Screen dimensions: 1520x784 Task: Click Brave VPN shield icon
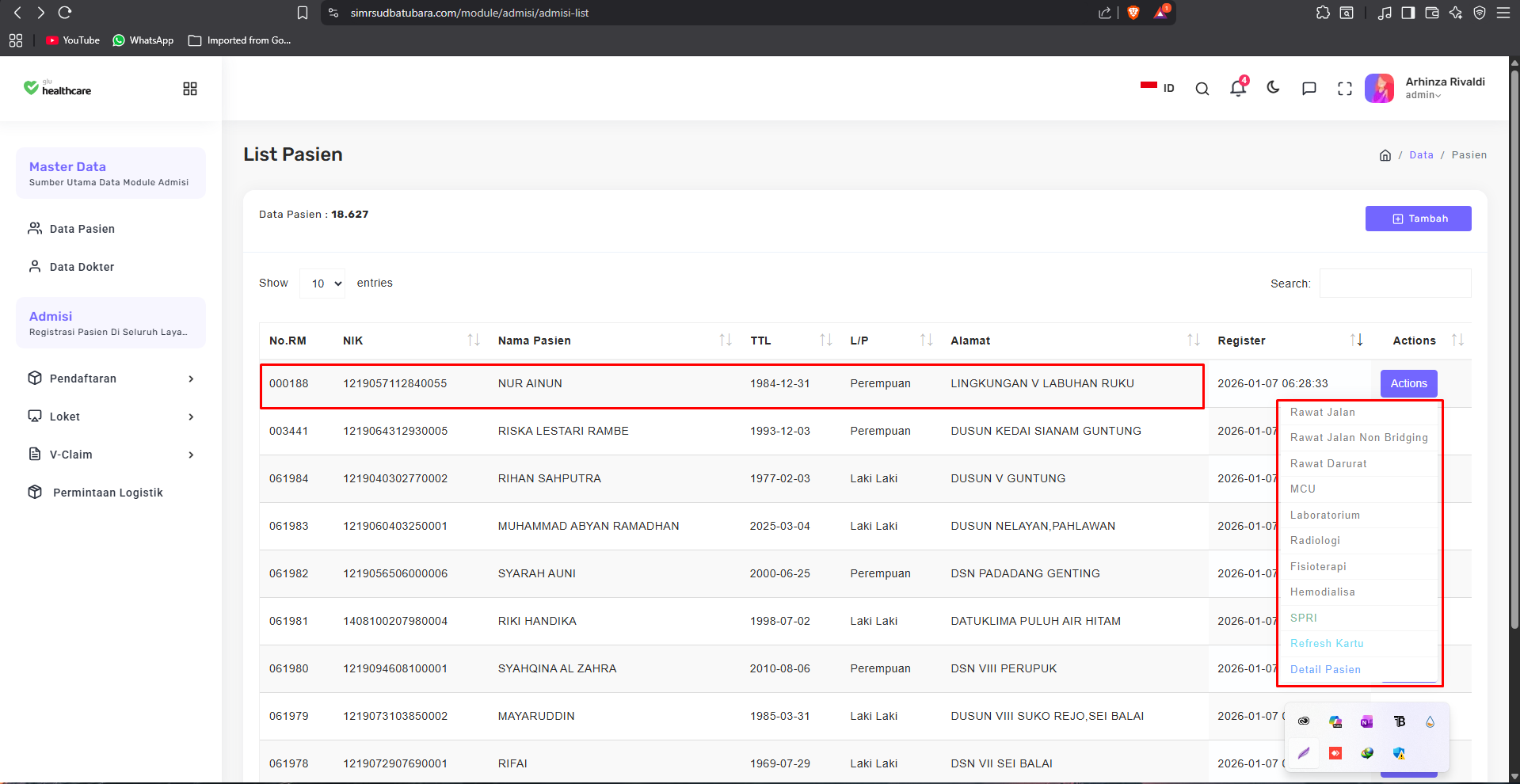[x=1479, y=13]
